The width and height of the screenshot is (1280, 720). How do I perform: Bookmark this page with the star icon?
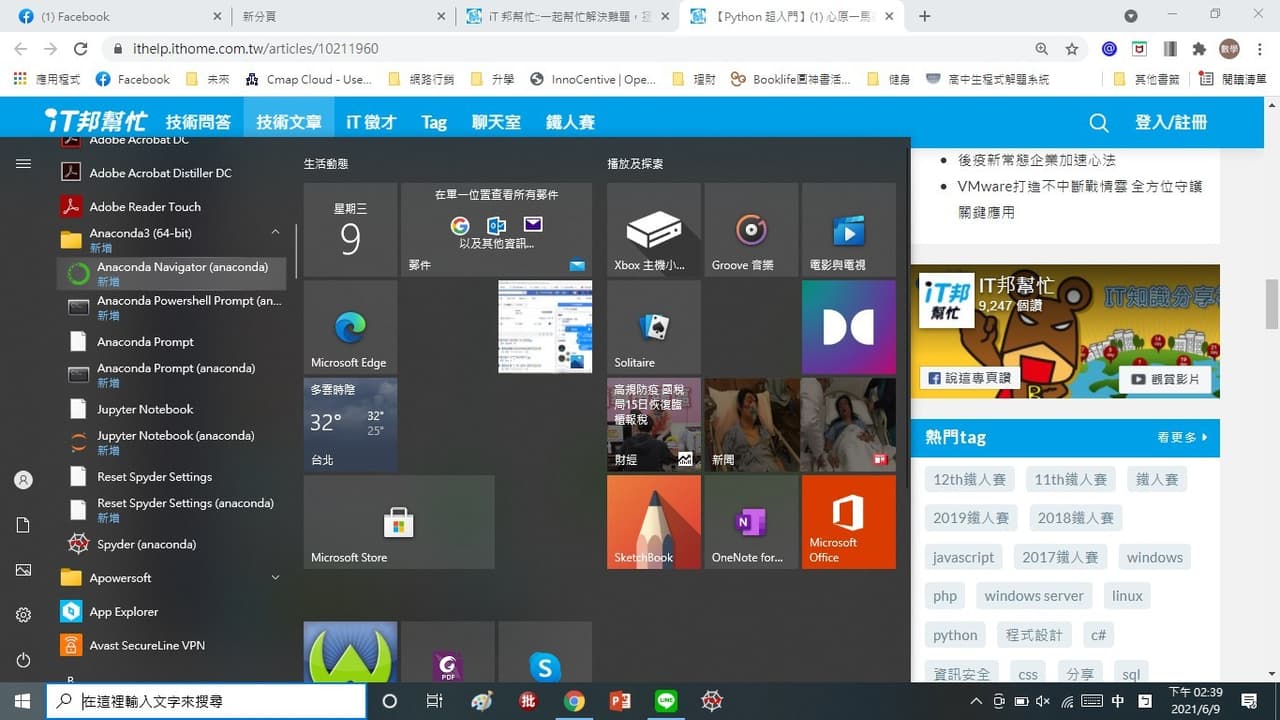[x=1072, y=49]
